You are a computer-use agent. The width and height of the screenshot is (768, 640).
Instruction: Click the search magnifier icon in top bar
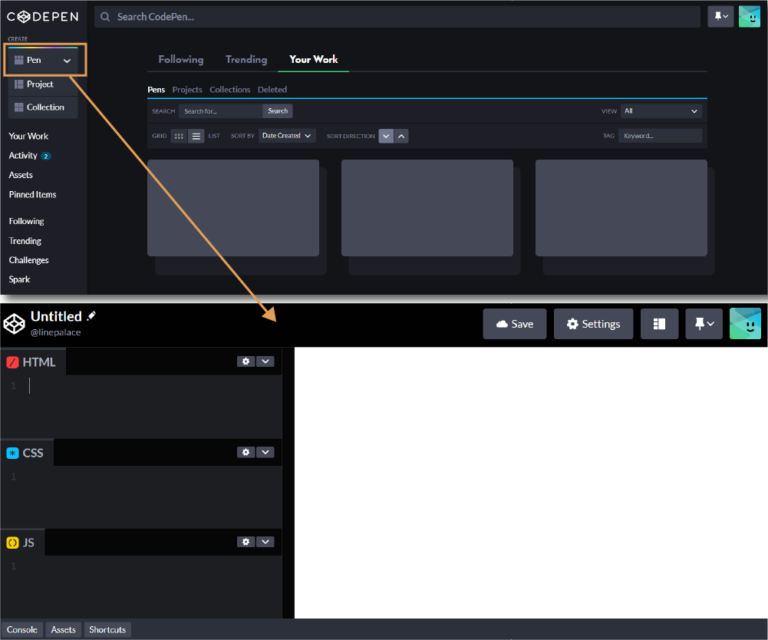click(x=105, y=17)
